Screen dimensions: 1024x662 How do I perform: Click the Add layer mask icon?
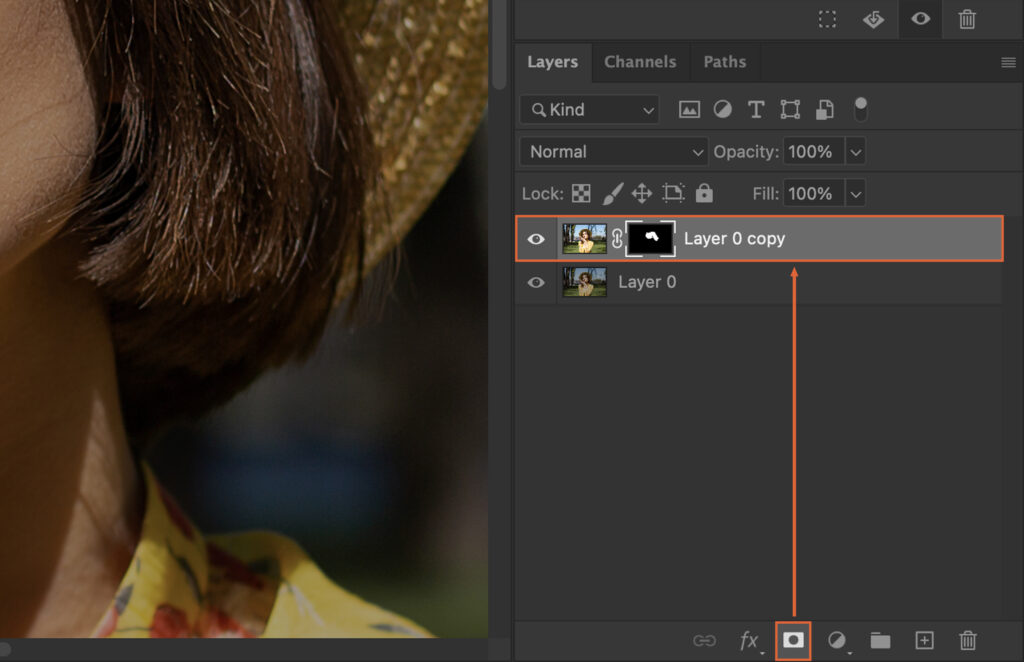tap(794, 641)
